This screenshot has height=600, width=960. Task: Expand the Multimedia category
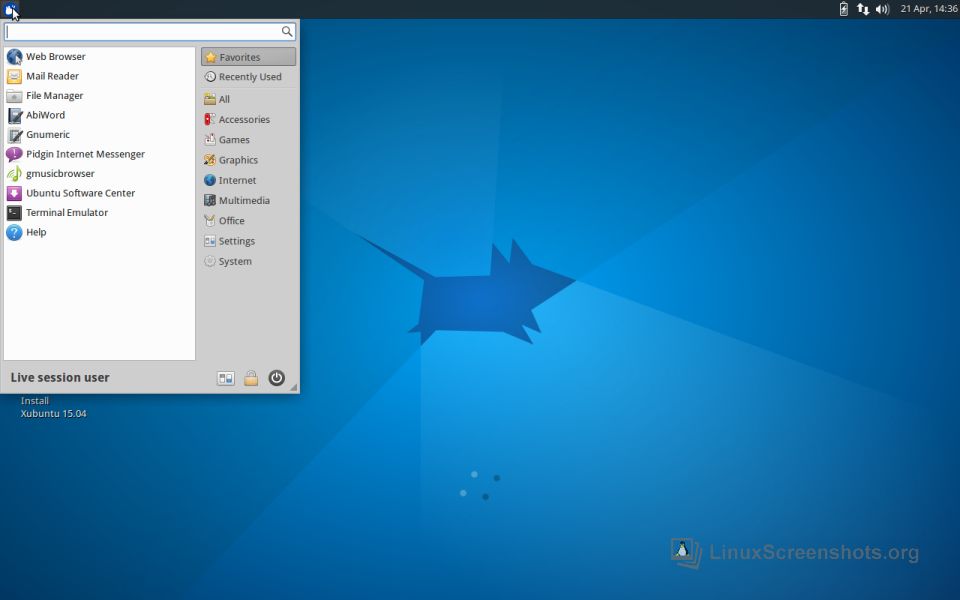(243, 201)
